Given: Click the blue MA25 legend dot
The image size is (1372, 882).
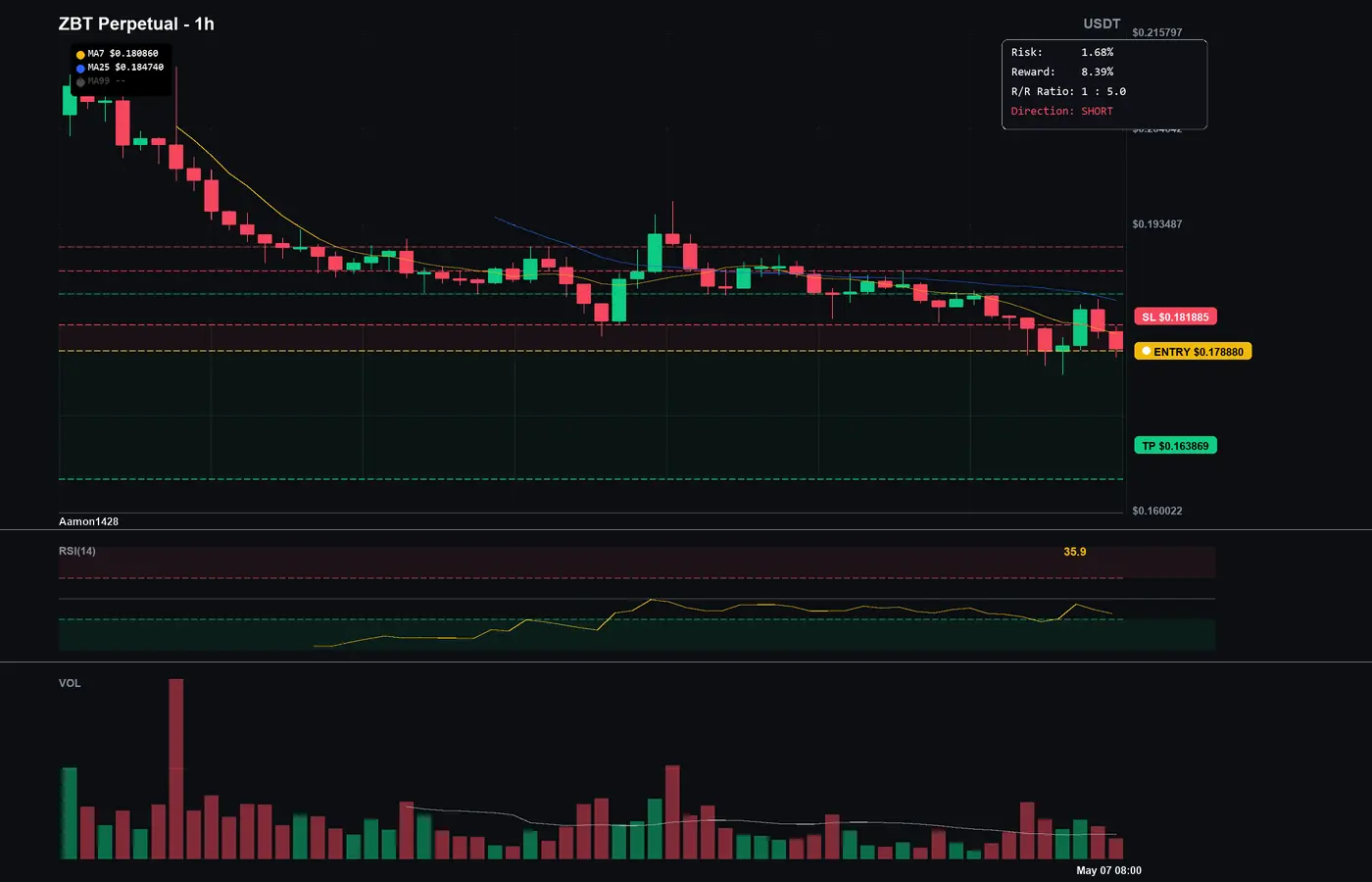Looking at the screenshot, I should tap(80, 69).
